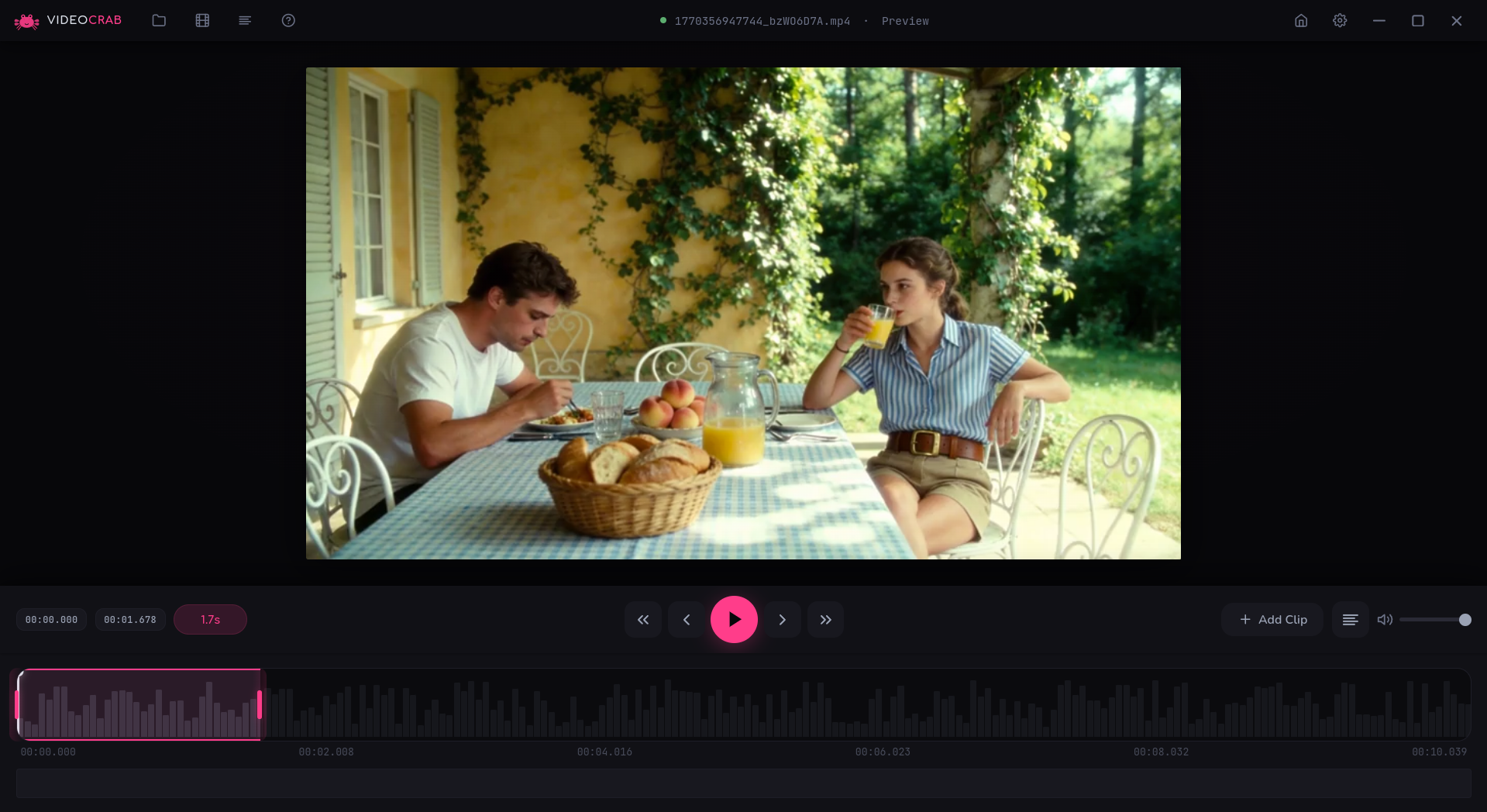Click the 00:00.000 start time field
The height and width of the screenshot is (812, 1487).
[x=50, y=619]
